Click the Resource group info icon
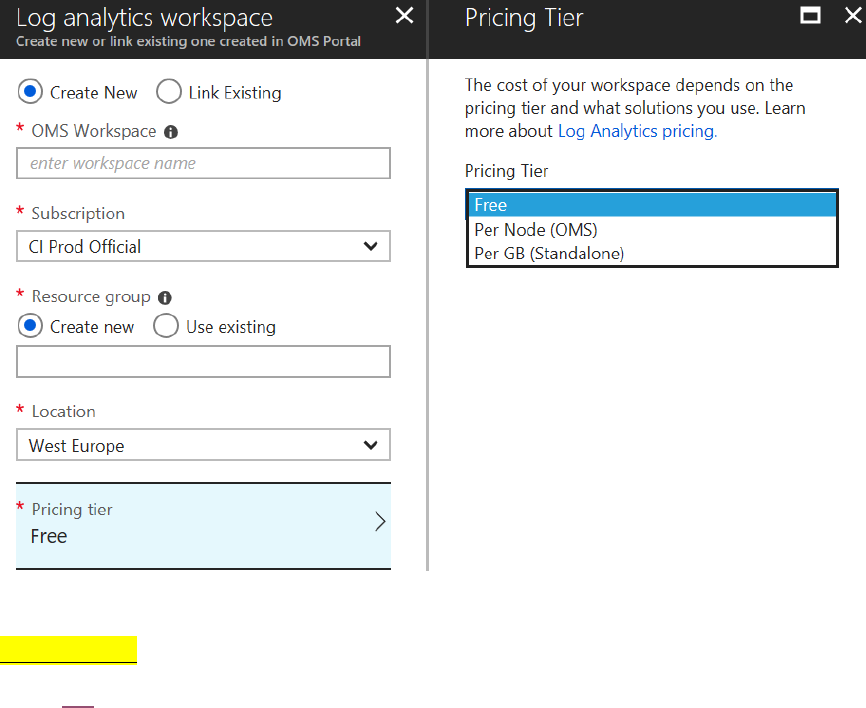The image size is (866, 708). [x=165, y=298]
